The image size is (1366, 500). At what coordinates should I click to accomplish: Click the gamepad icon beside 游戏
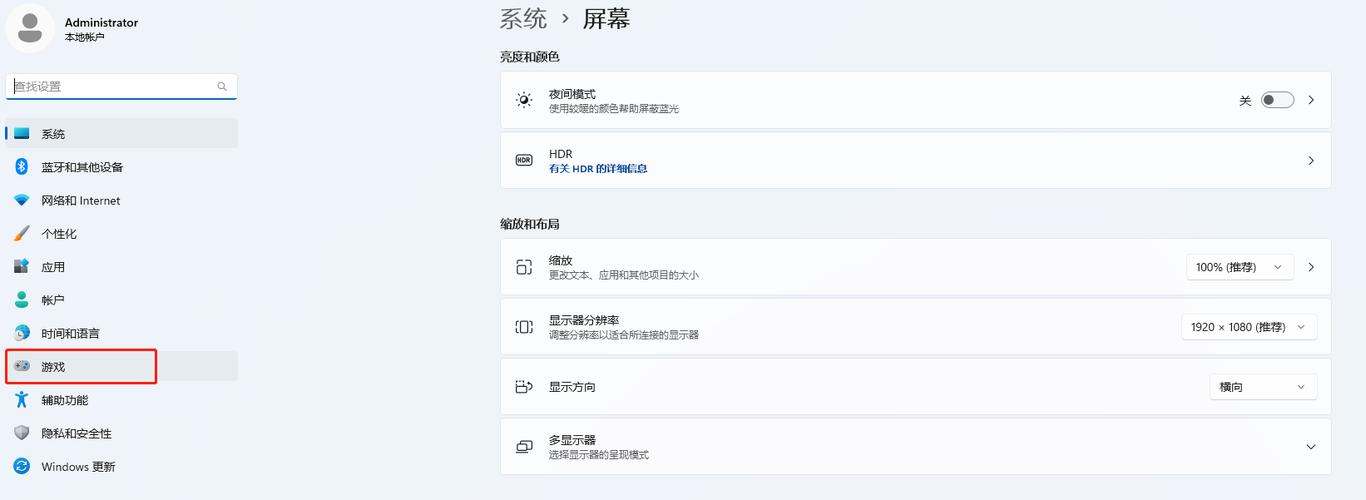(x=22, y=367)
